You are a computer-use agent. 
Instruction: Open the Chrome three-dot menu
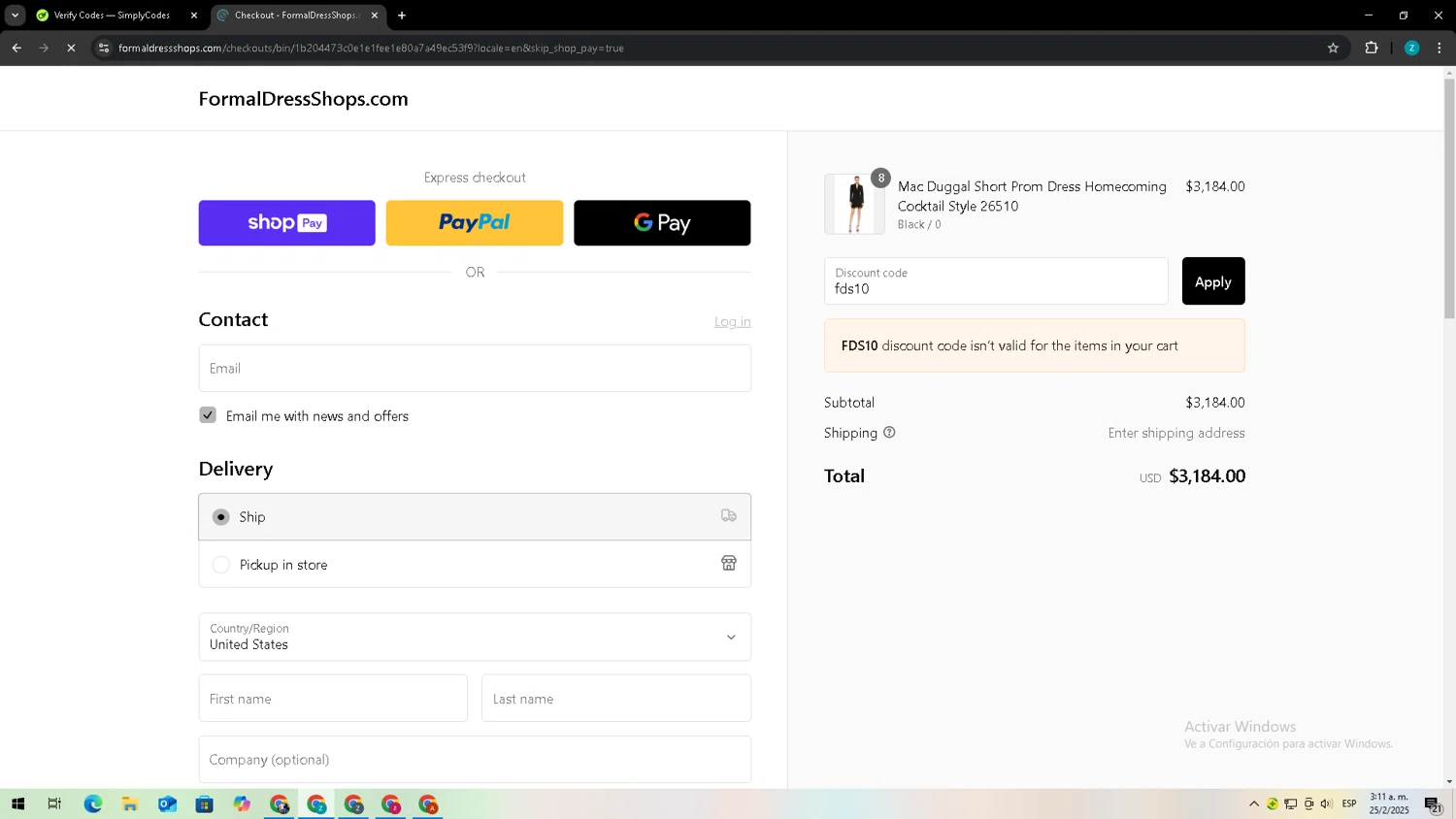(x=1439, y=48)
